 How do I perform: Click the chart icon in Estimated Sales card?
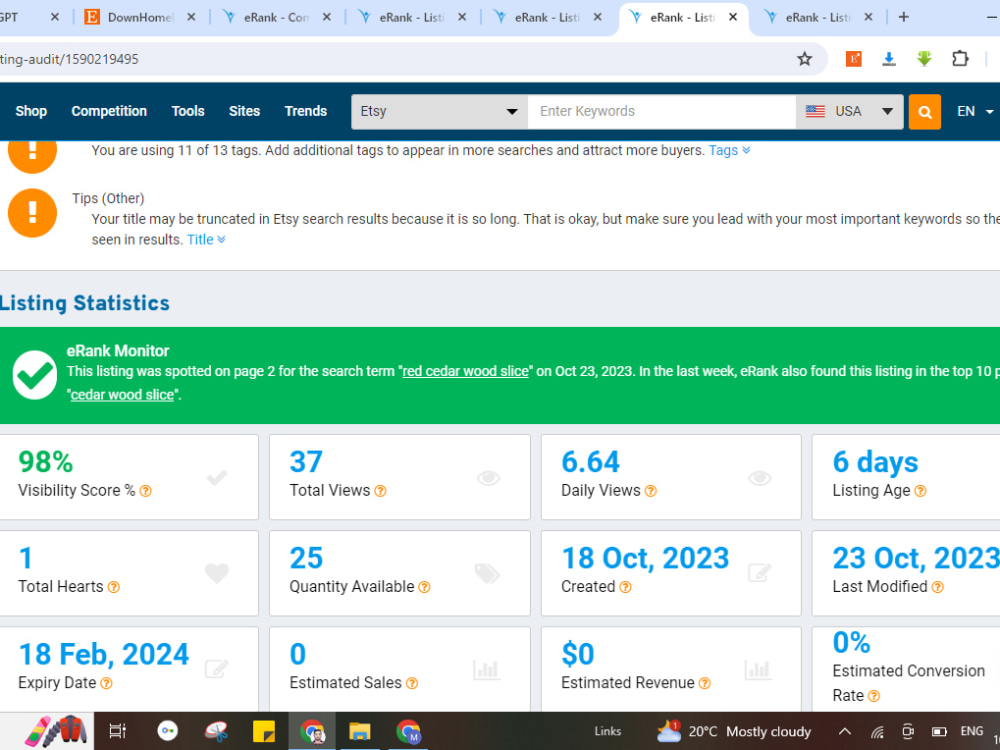pos(486,670)
